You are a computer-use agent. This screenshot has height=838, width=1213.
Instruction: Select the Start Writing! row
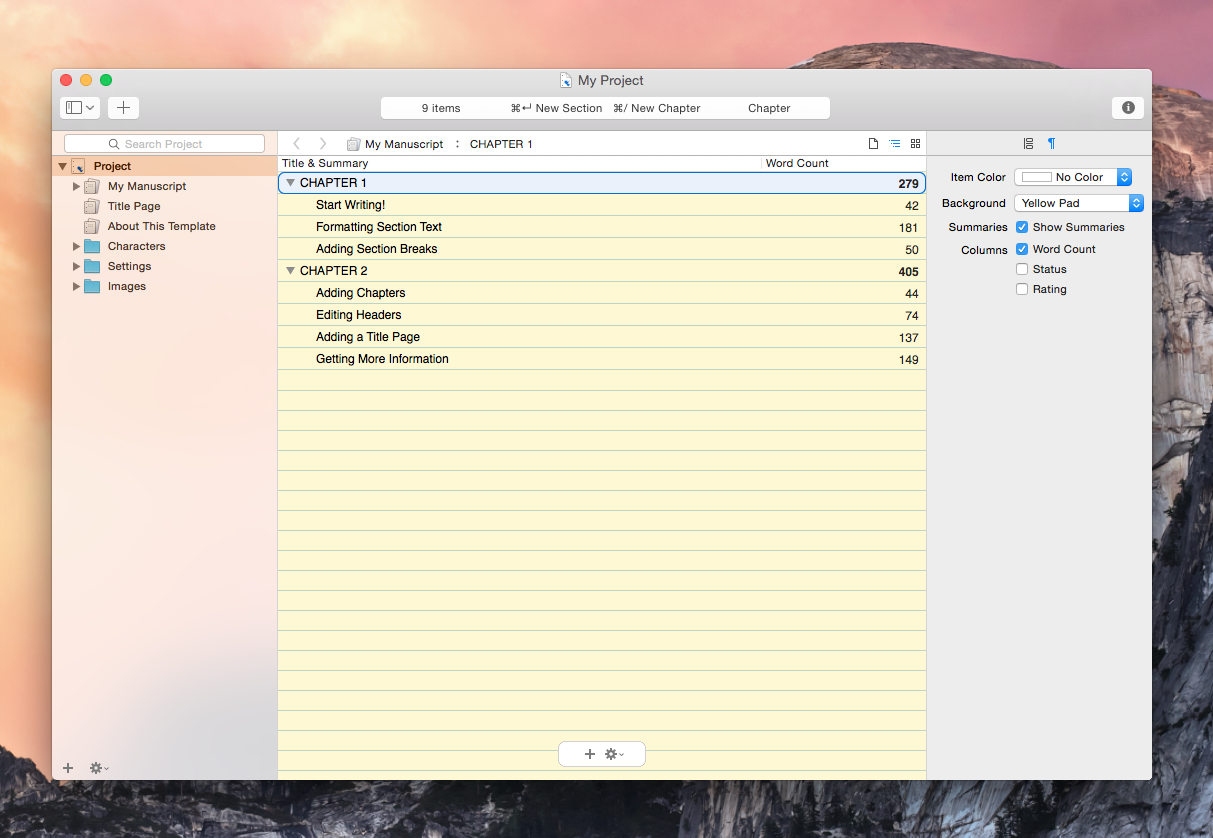[x=602, y=205]
